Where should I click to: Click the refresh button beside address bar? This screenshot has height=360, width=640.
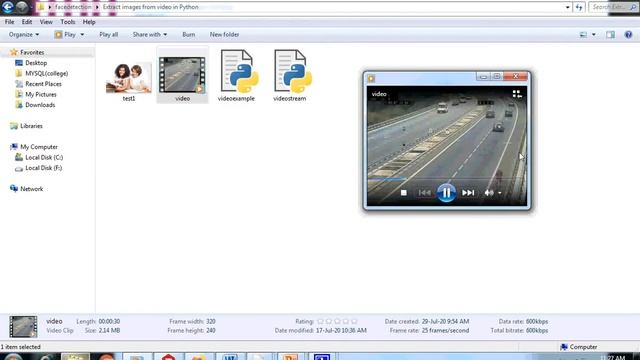click(x=579, y=7)
